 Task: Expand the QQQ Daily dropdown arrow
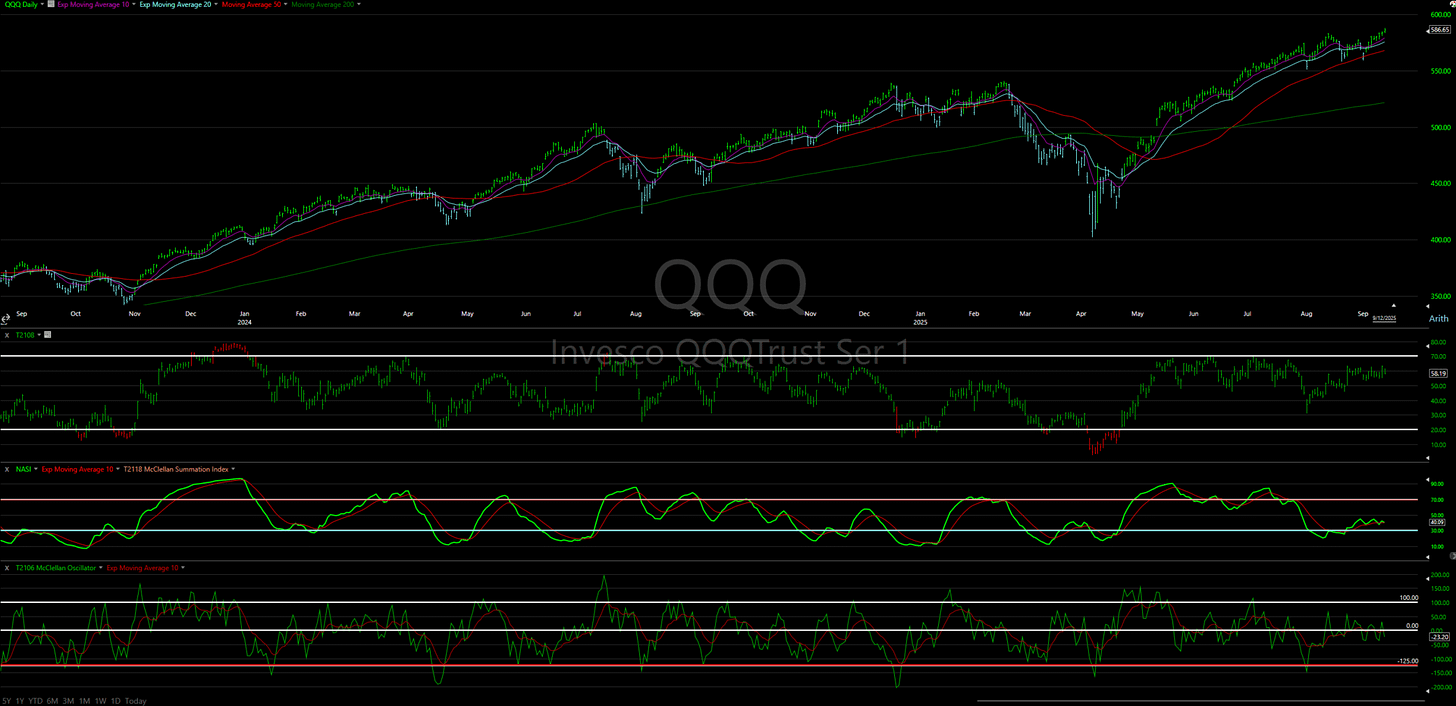42,4
